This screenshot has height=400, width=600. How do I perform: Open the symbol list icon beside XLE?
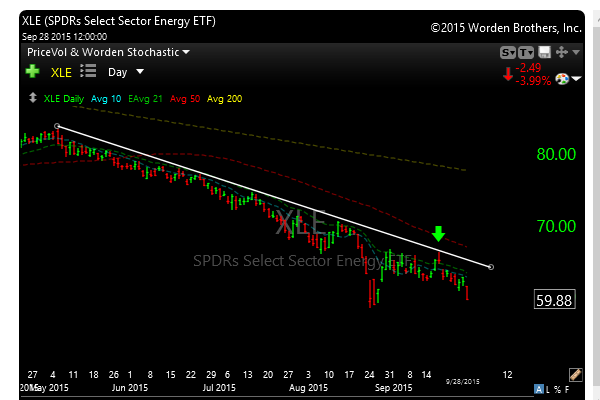[x=87, y=71]
